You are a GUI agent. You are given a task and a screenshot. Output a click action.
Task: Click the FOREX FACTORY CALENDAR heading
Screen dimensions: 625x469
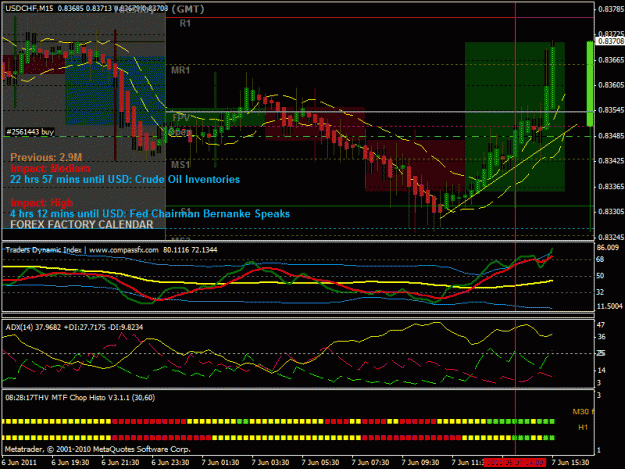[82, 225]
